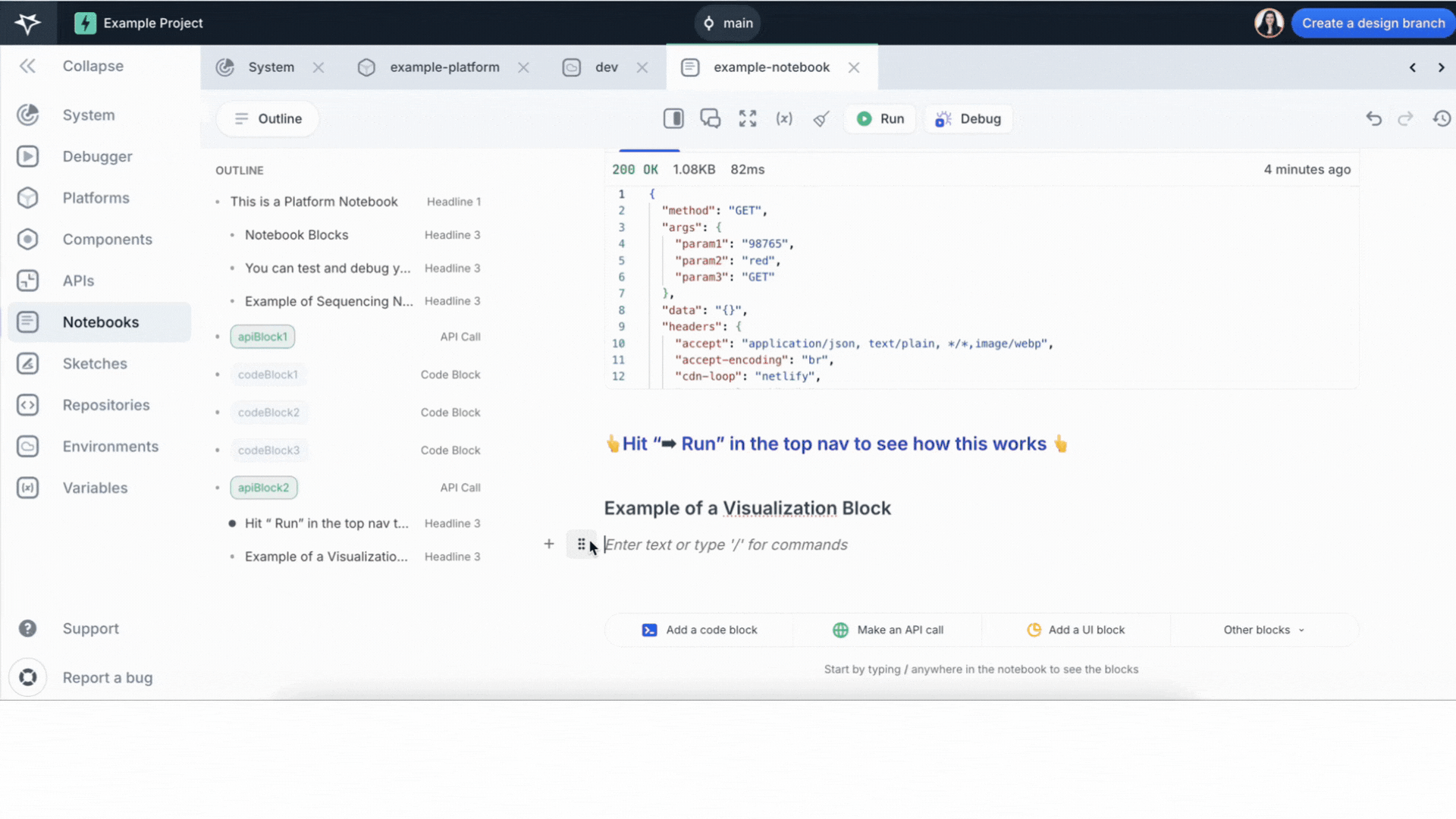Click the redo arrow
The width and height of the screenshot is (1456, 819).
tap(1405, 118)
